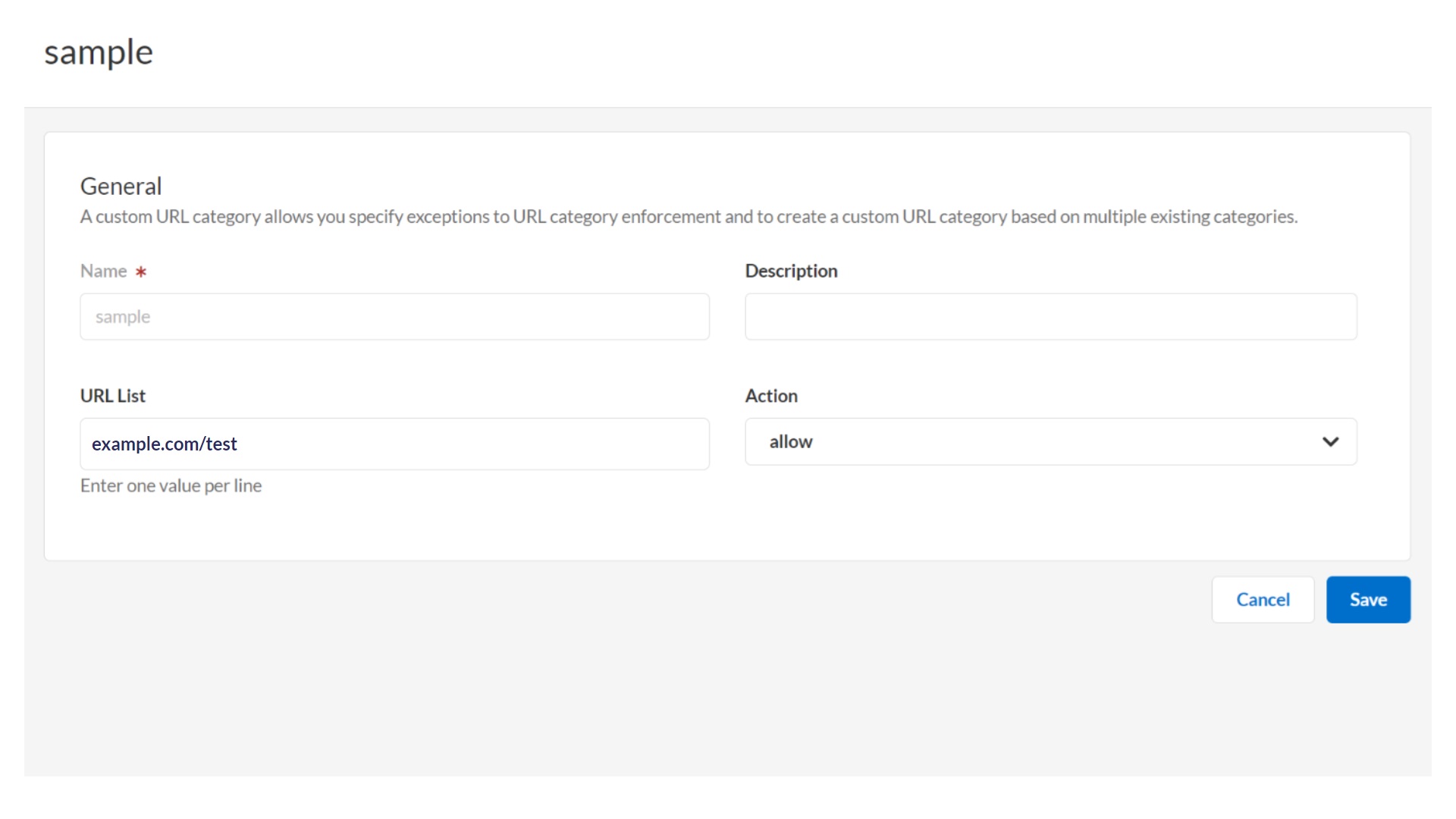Click the Cancel button

(1263, 599)
